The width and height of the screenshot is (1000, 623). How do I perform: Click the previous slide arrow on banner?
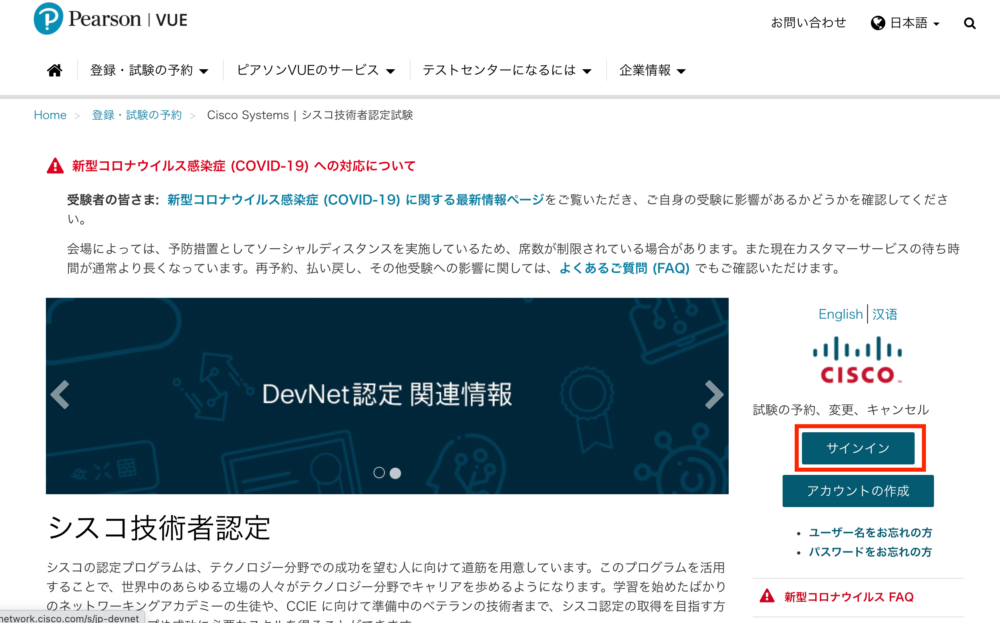[x=60, y=395]
